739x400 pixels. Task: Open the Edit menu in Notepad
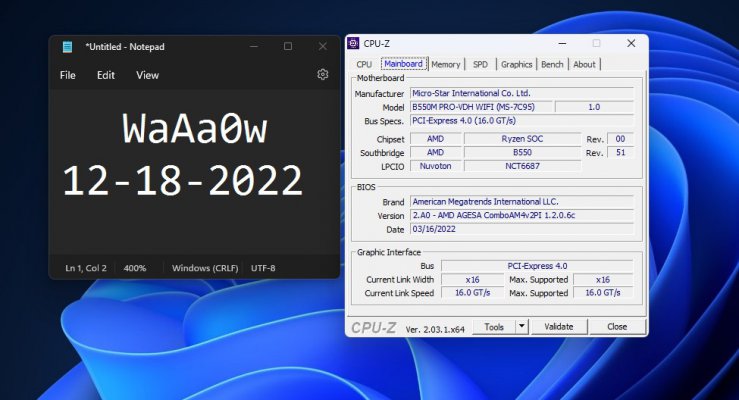tap(106, 75)
